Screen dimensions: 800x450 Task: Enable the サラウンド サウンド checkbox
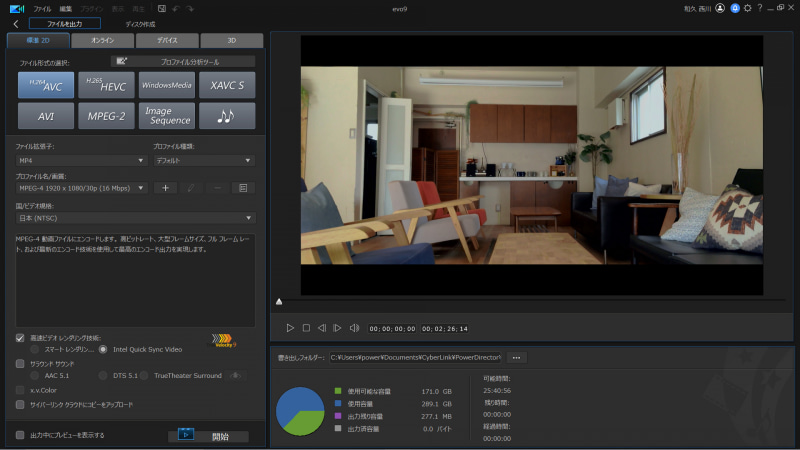click(x=20, y=364)
